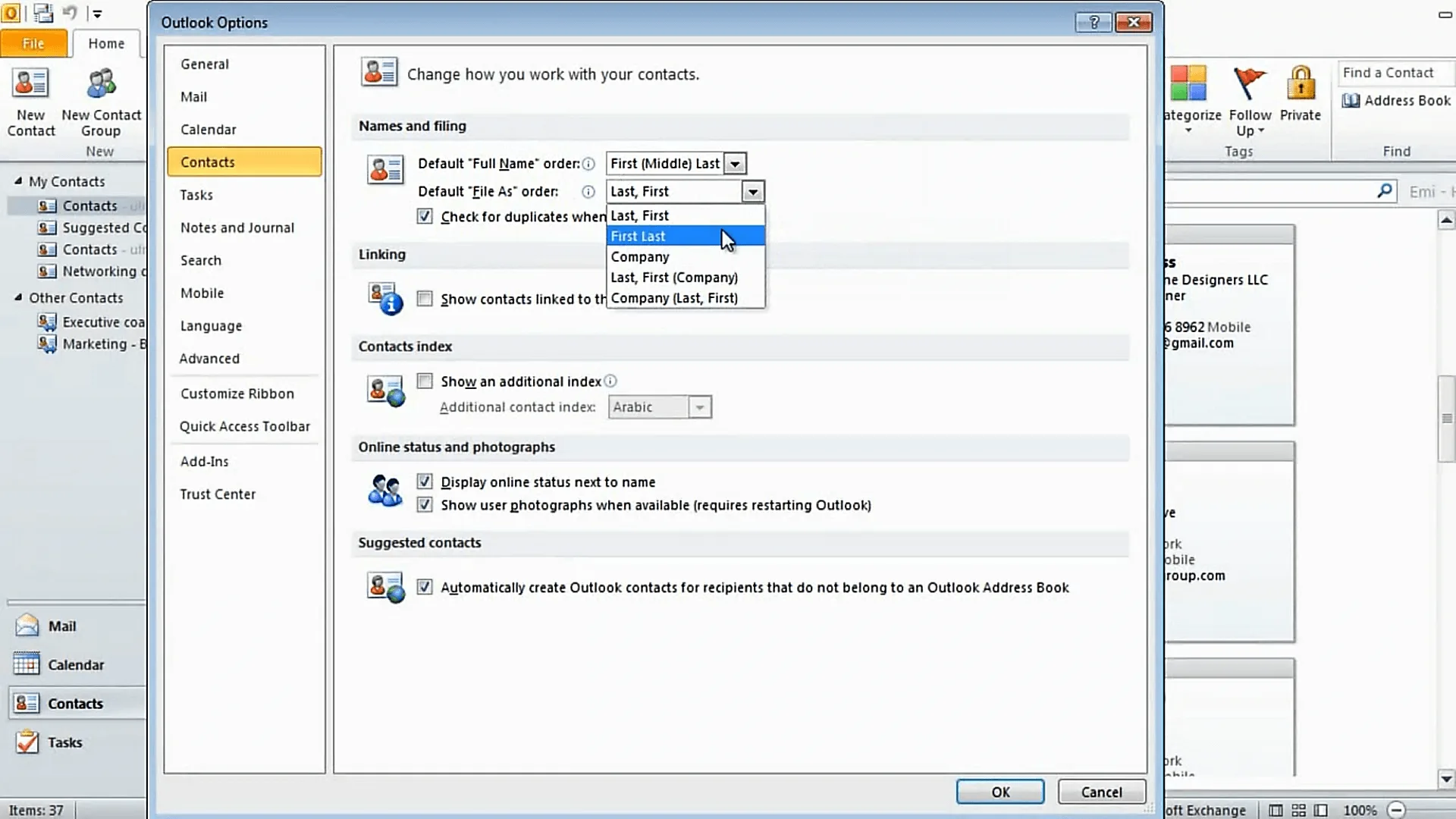Open the General options category
1456x819 pixels.
click(244, 64)
